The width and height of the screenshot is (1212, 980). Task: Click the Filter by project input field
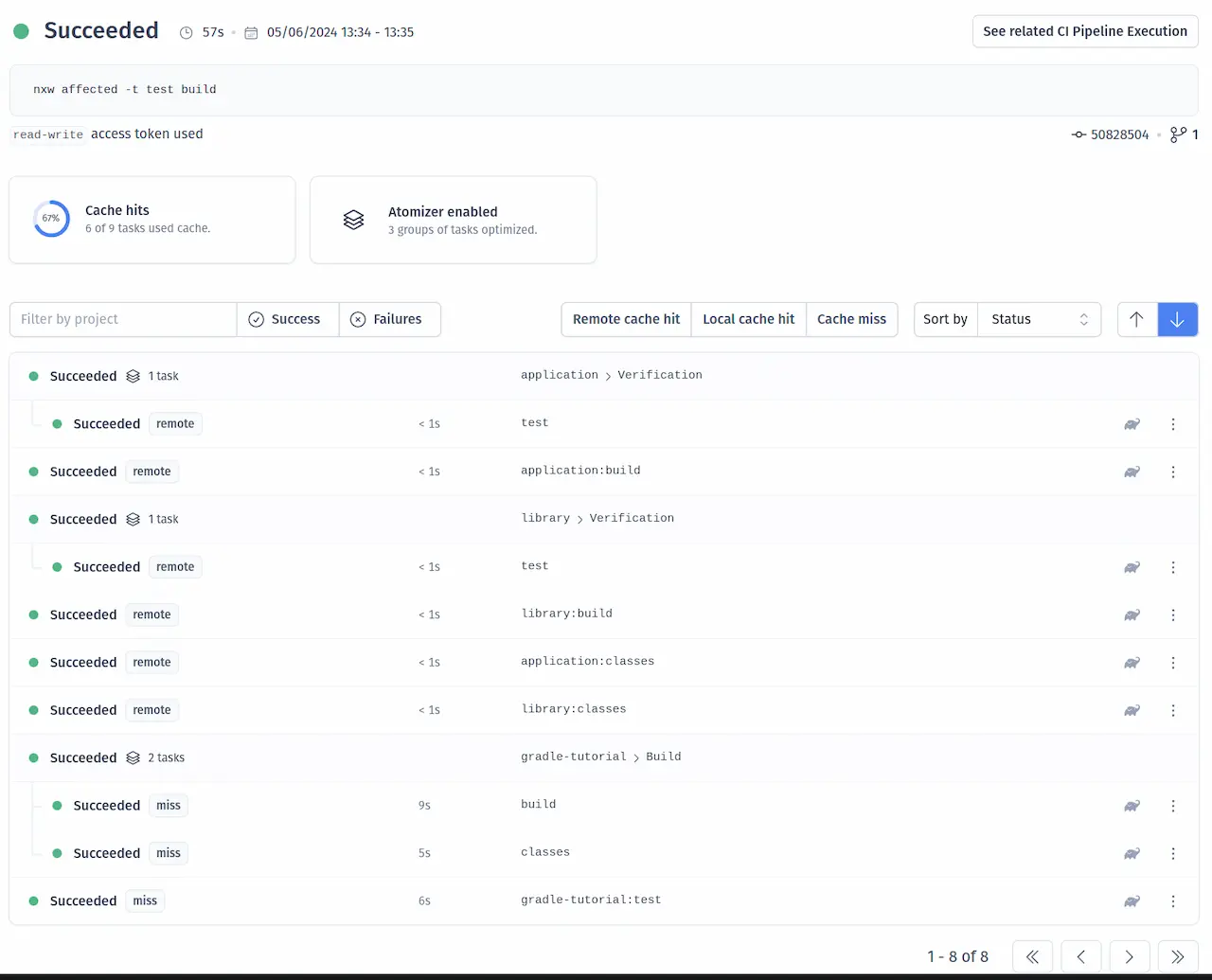click(x=122, y=319)
